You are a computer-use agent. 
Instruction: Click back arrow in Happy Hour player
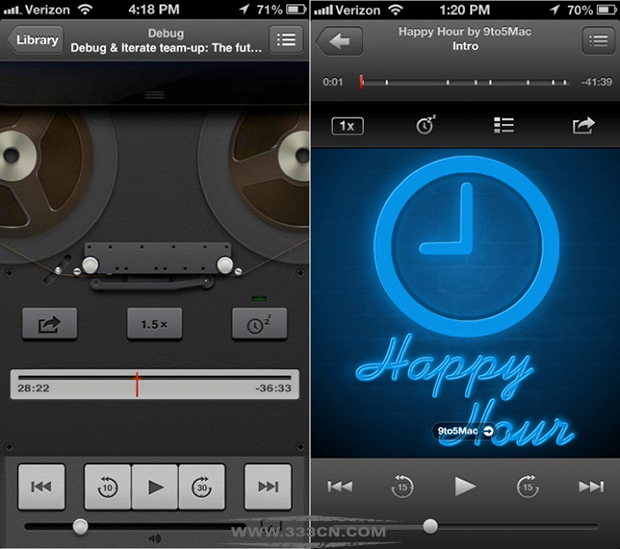[339, 41]
